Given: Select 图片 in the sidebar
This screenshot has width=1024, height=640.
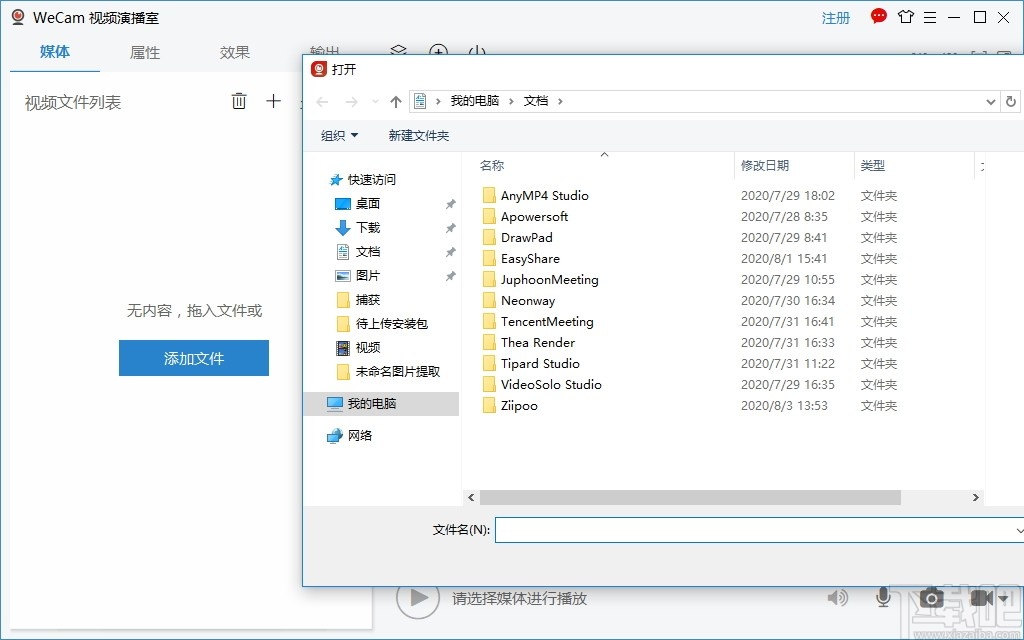Looking at the screenshot, I should tap(367, 276).
